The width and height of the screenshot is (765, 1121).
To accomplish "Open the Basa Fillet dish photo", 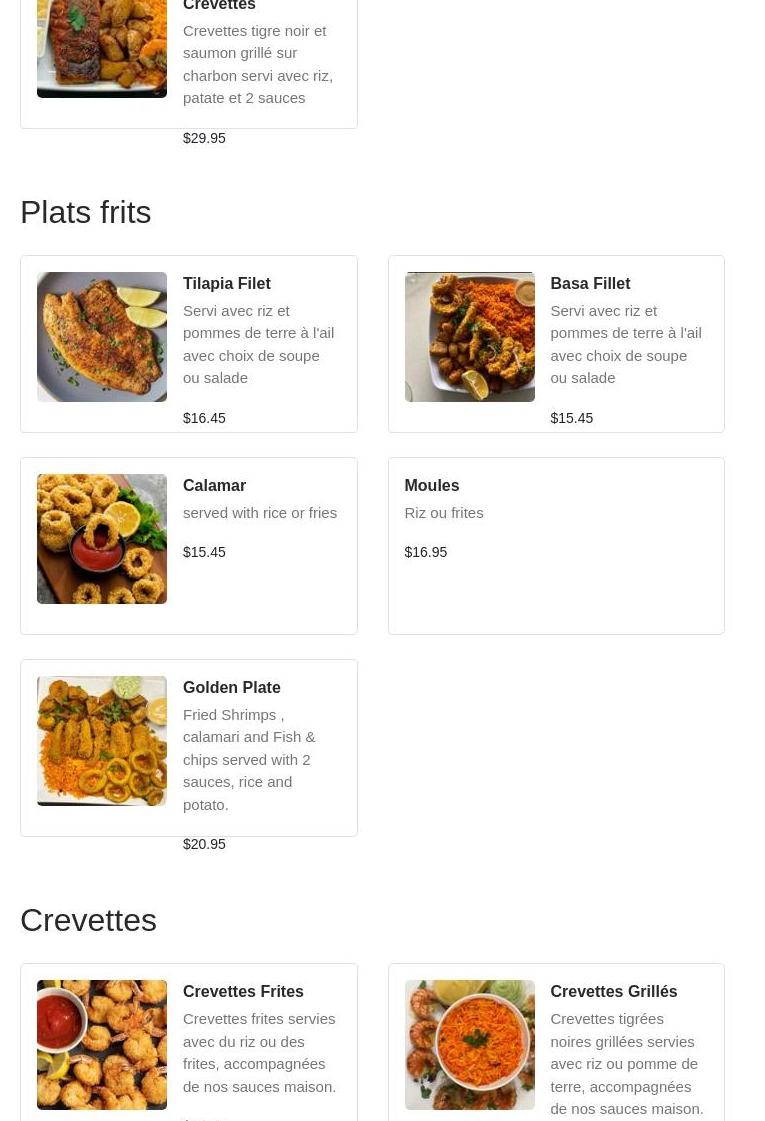I will click(469, 337).
